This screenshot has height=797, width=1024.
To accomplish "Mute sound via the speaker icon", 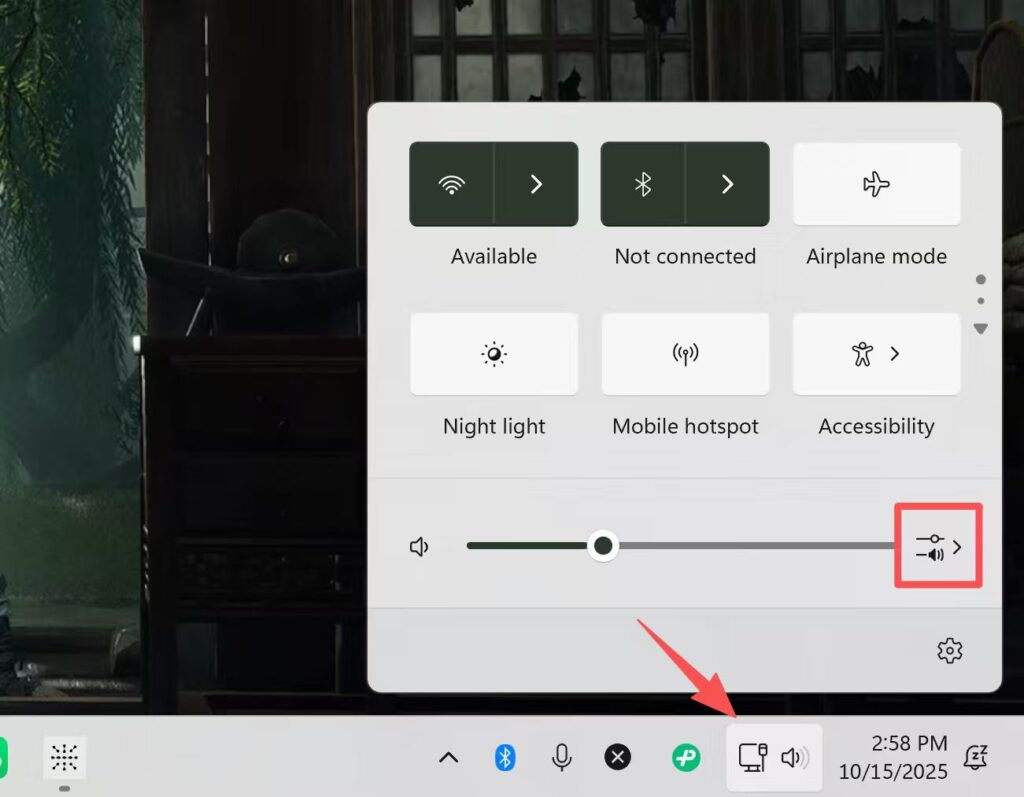I will tap(420, 547).
